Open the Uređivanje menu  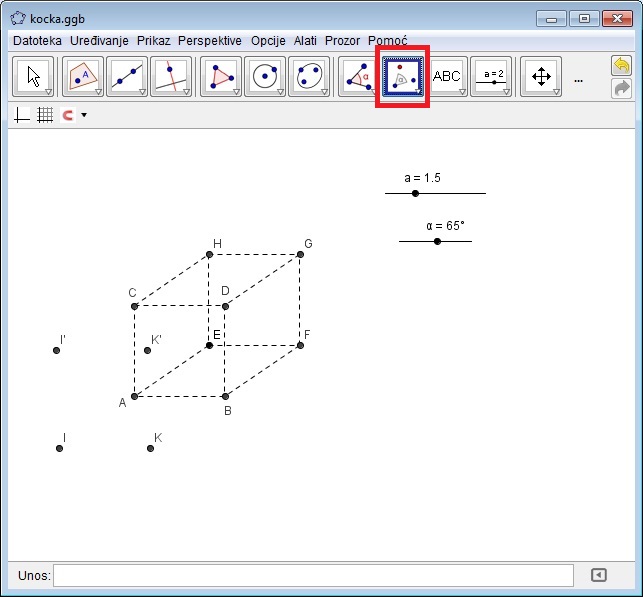point(99,41)
